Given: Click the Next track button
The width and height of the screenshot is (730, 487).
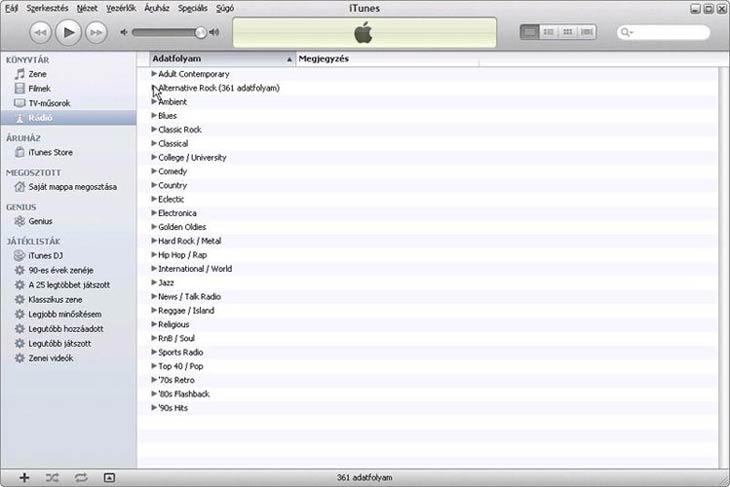Looking at the screenshot, I should click(x=96, y=33).
